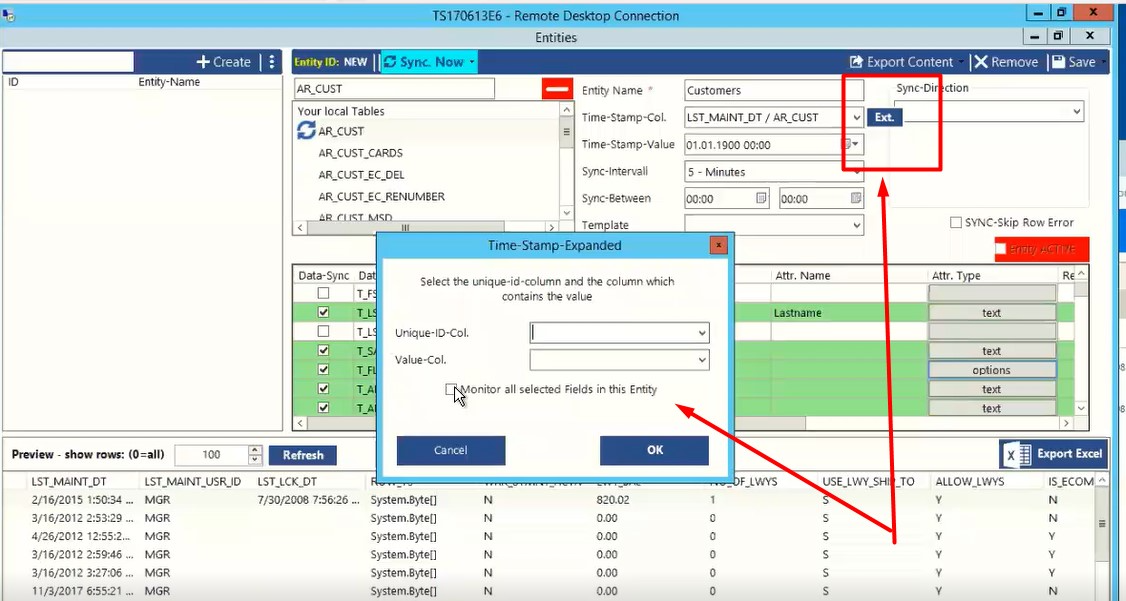
Task: Toggle Data-Sync checkbox for T_FL row
Action: coord(323,369)
